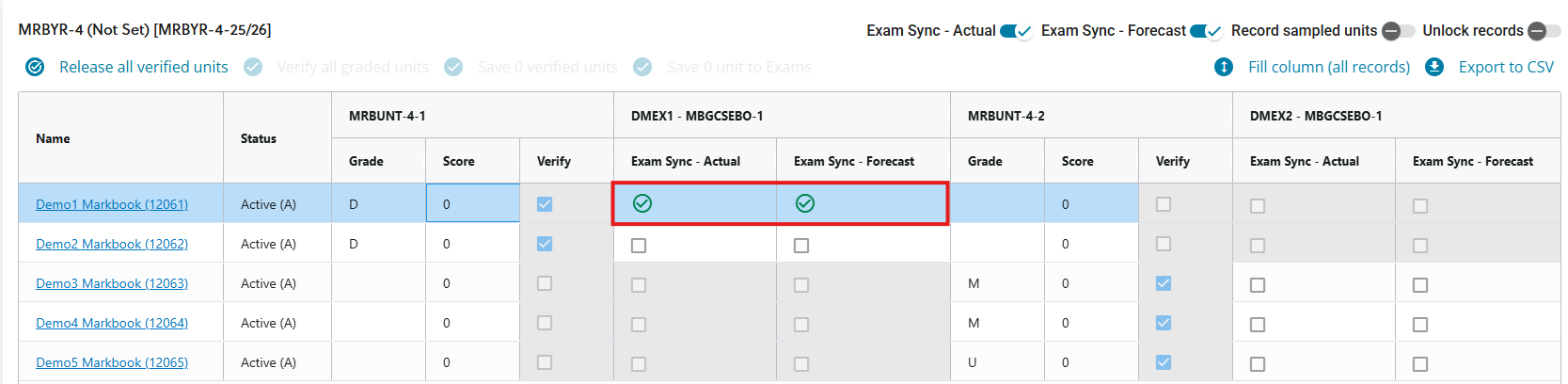
Task: Click the Export to CSV link
Action: (x=1506, y=67)
